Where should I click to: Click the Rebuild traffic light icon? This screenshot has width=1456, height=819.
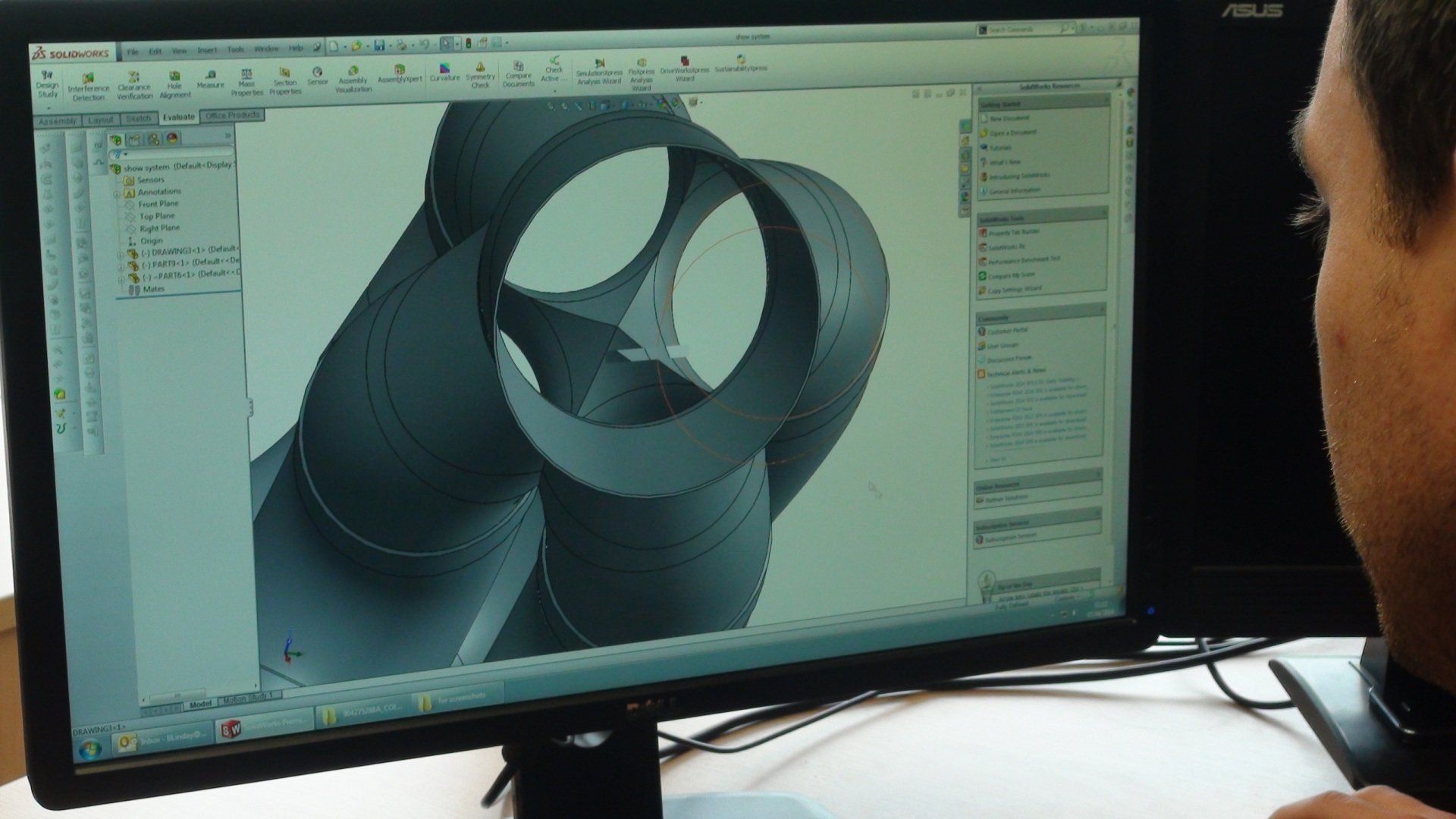[468, 44]
